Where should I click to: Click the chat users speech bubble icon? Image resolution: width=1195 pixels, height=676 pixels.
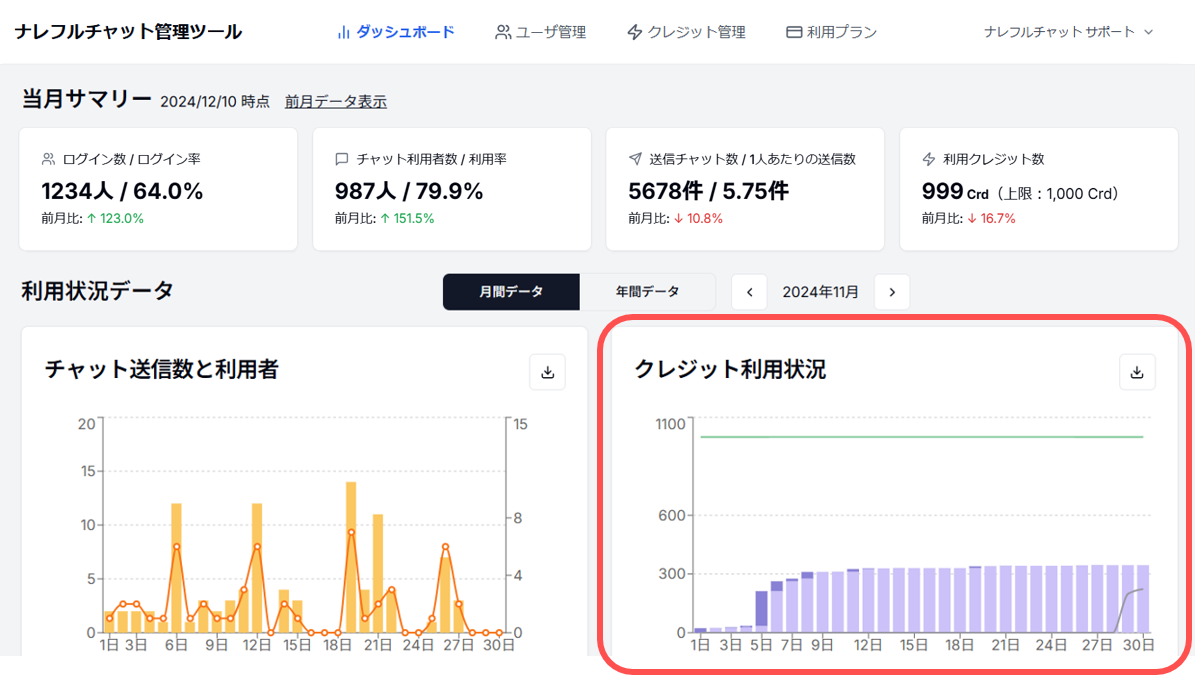pos(342,159)
